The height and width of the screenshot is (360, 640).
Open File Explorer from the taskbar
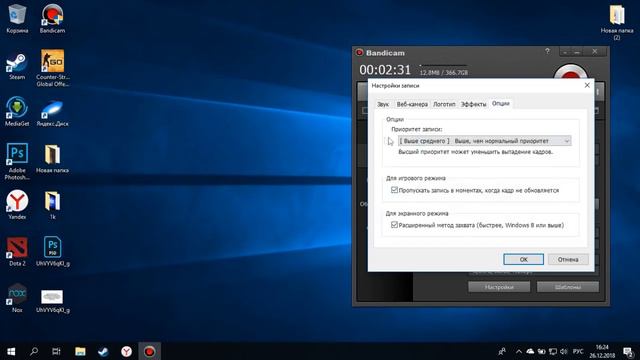point(80,351)
